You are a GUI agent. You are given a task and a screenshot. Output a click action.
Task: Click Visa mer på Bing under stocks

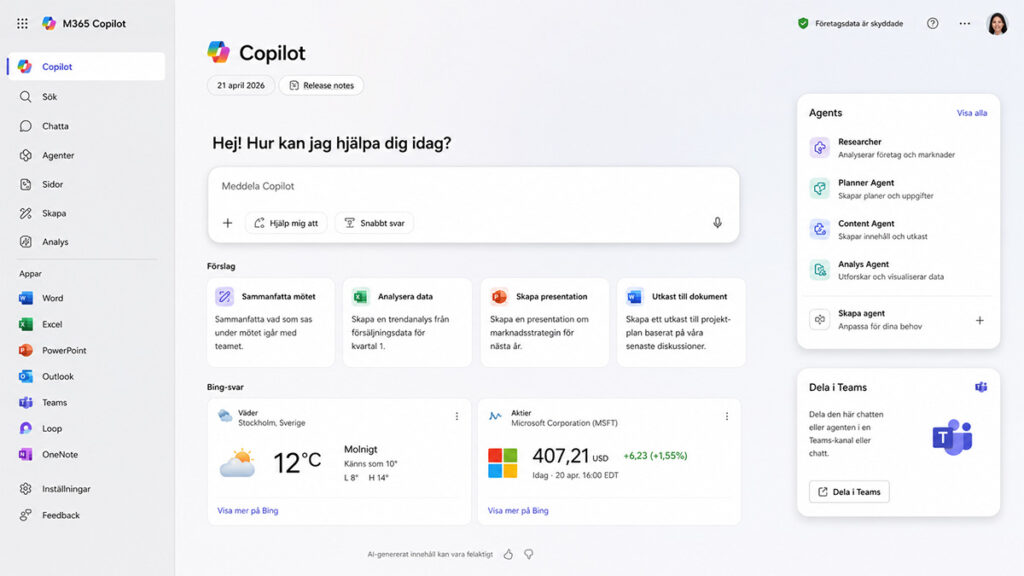pyautogui.click(x=518, y=511)
